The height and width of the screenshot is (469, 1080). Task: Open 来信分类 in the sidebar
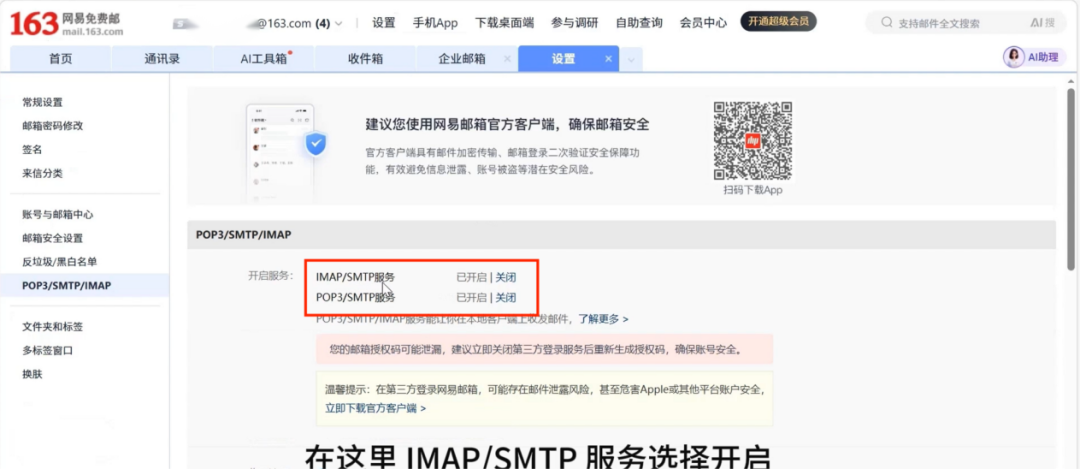point(43,173)
